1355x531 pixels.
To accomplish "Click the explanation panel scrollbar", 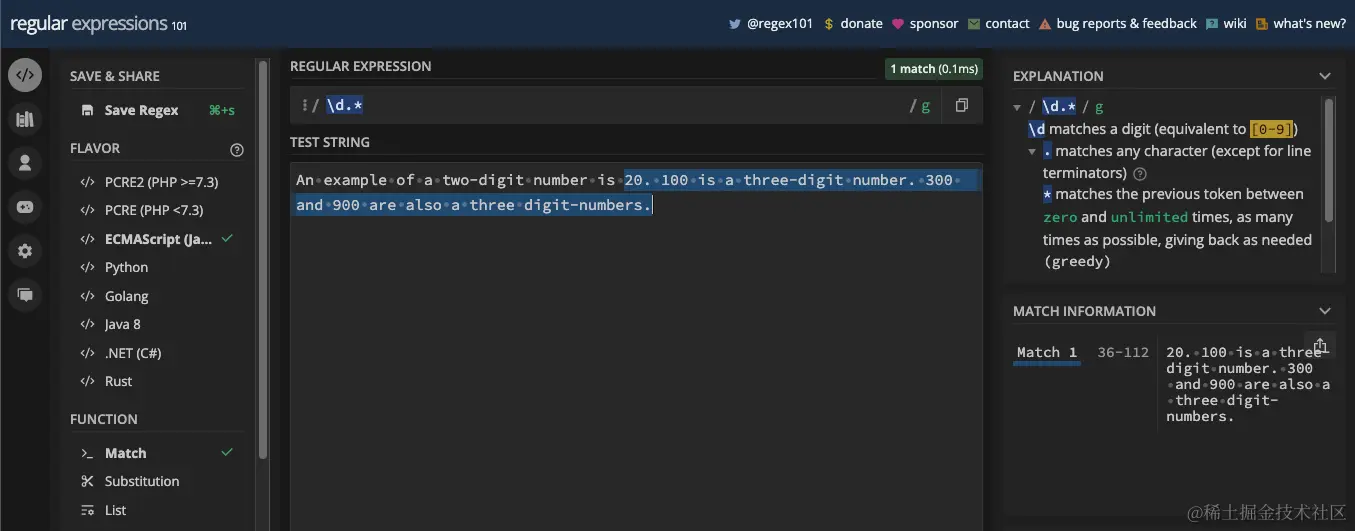I will (x=1329, y=160).
